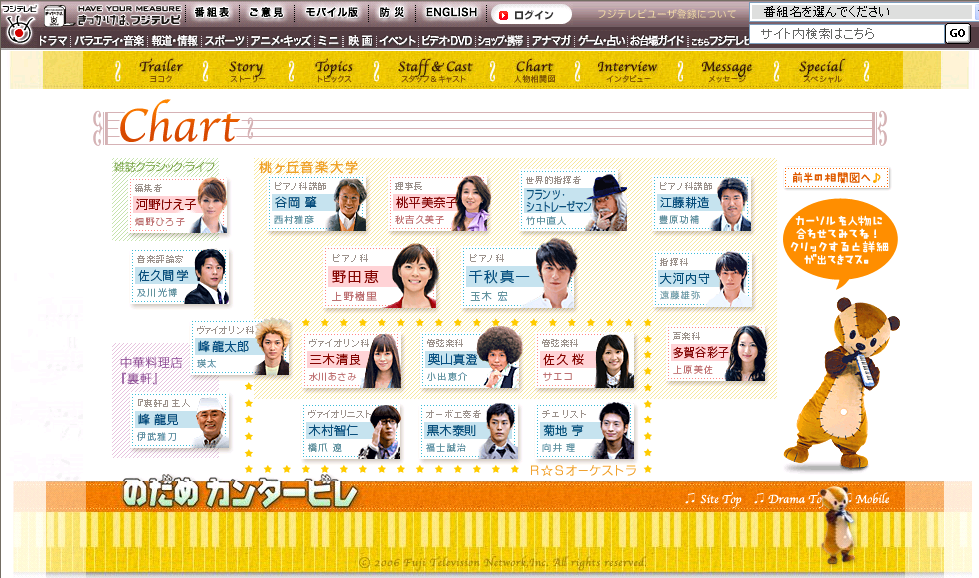Image resolution: width=979 pixels, height=578 pixels.
Task: Click the Drama Top footer link
Action: tap(789, 499)
